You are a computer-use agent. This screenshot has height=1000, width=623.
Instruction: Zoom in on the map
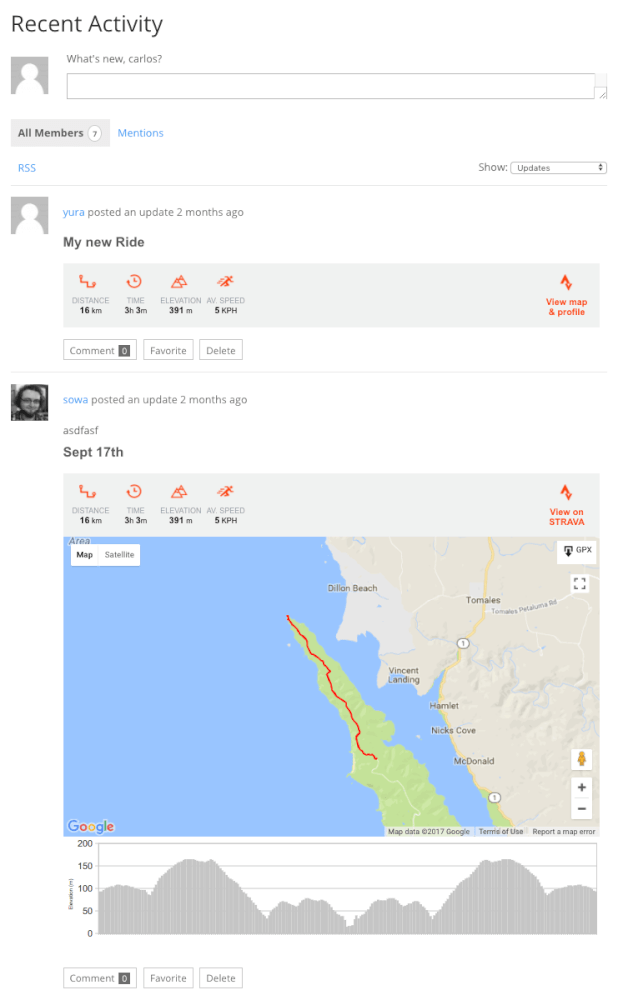pyautogui.click(x=581, y=788)
